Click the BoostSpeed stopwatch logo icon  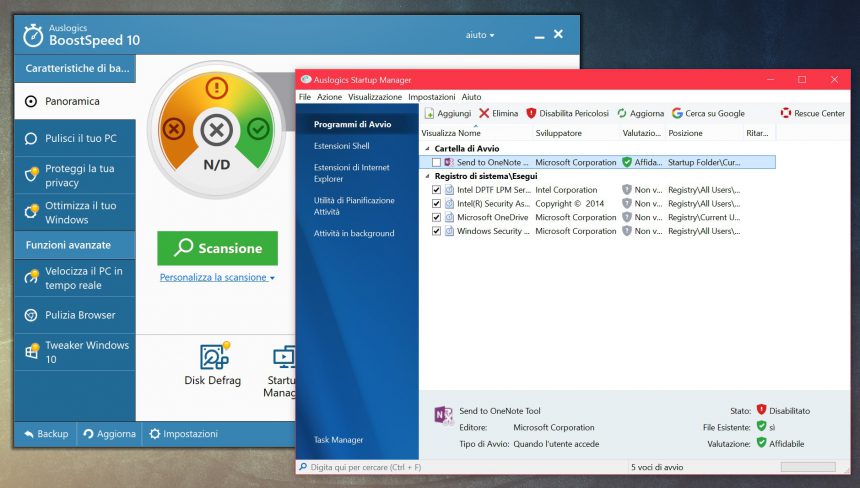pyautogui.click(x=33, y=36)
